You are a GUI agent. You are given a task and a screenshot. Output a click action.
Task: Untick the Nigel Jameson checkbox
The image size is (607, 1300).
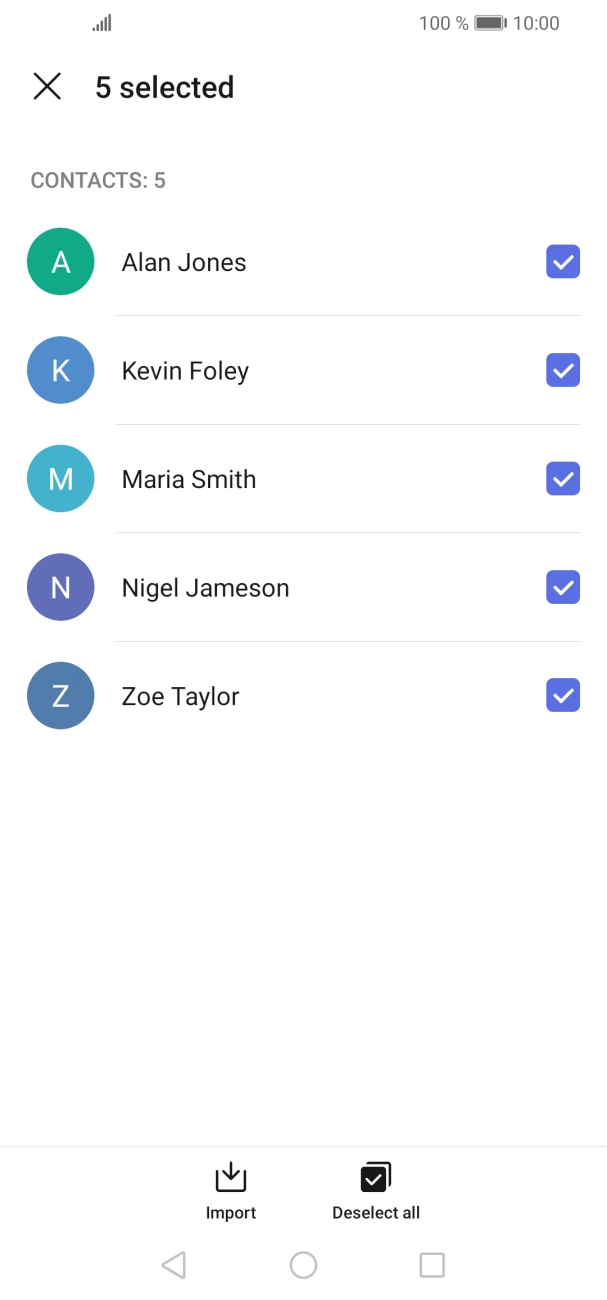[x=563, y=587]
